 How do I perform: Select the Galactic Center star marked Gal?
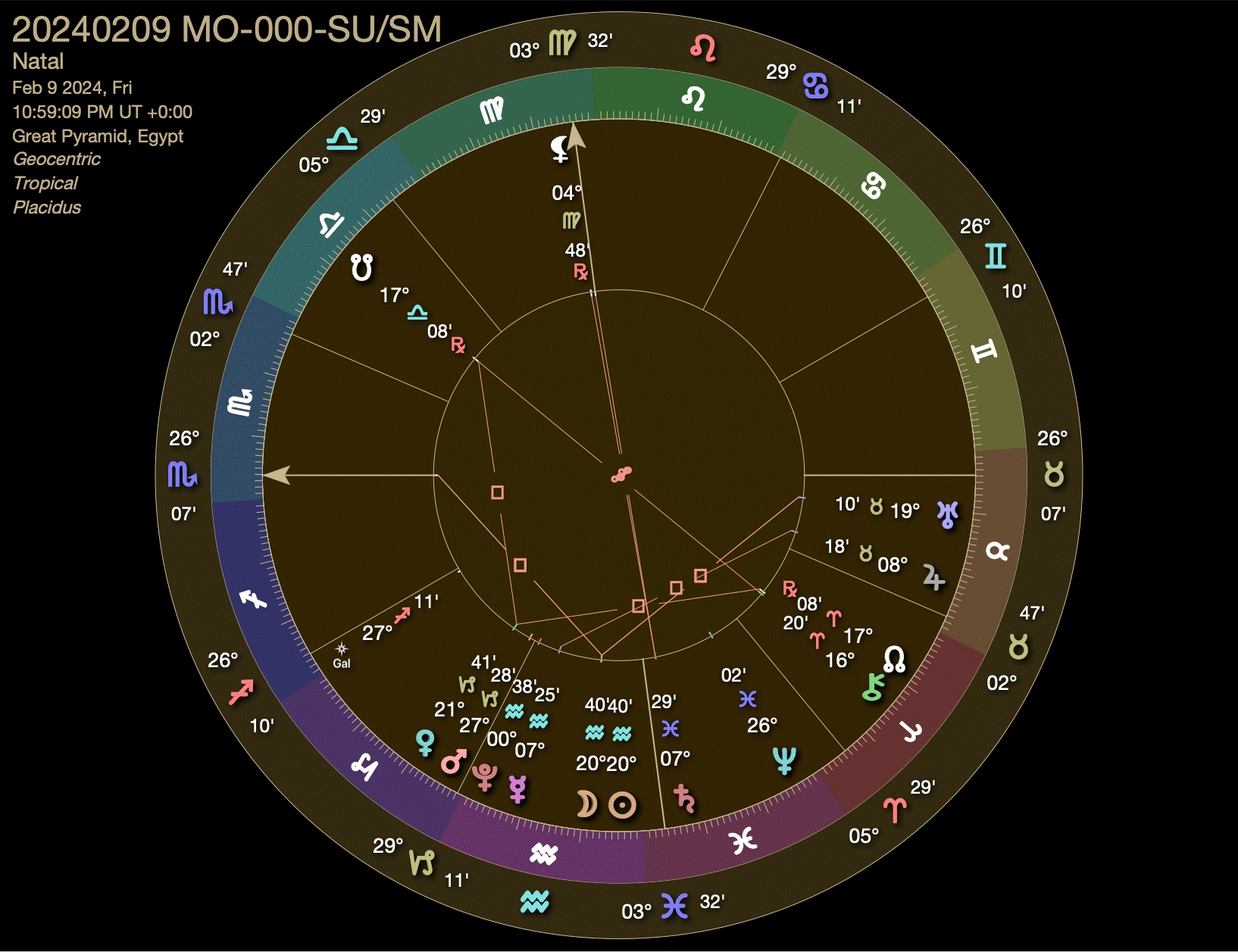[x=342, y=656]
